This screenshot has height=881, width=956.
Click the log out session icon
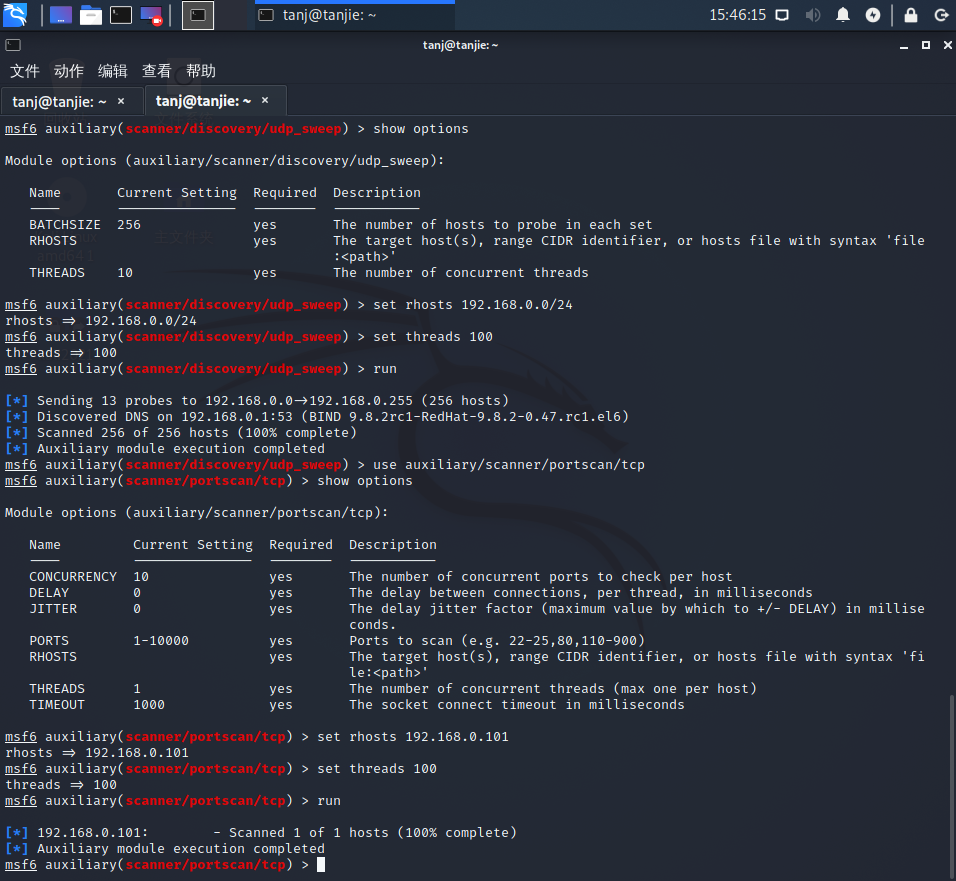pos(941,15)
